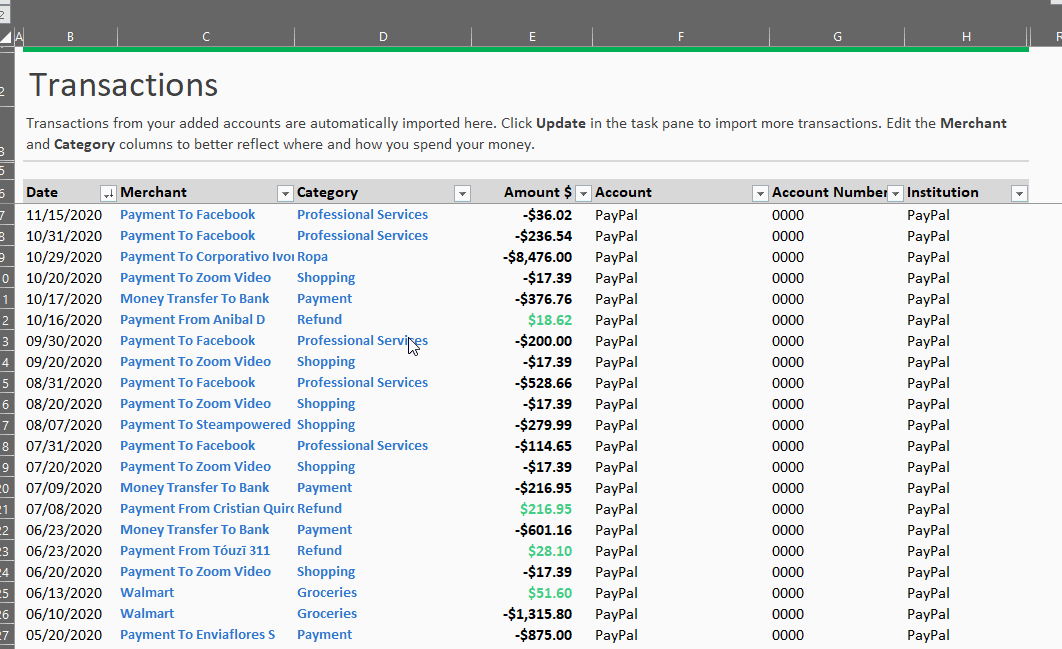
Task: Click Money Transfer To Bank dated 06/23/2020
Action: tap(194, 530)
